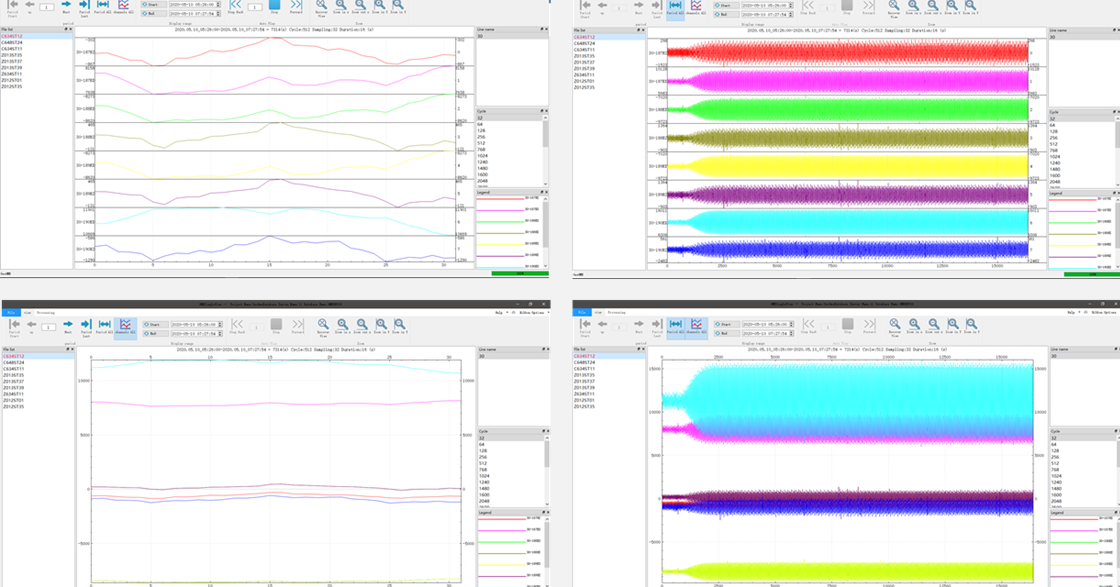Click Period Last icon in bottom-left window
This screenshot has width=1120, height=587.
[85, 324]
